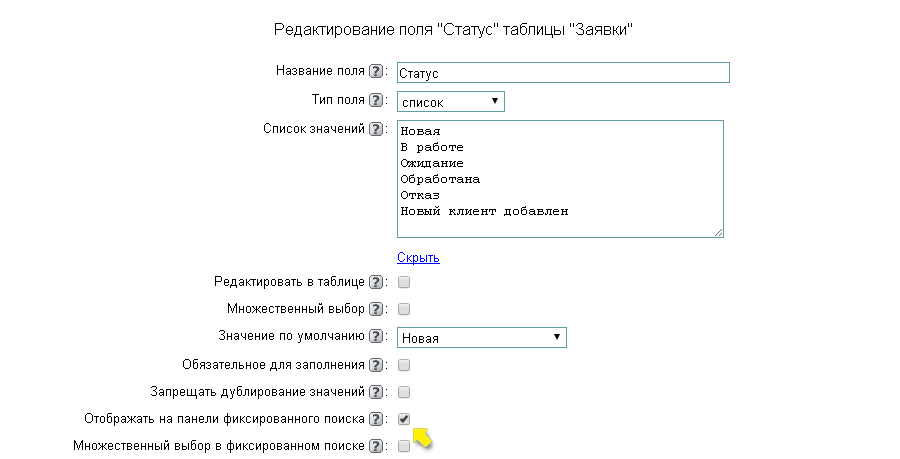Viewport: 900px width, 459px height.
Task: Click help icon for "Значение по умолчанию"
Action: 376,337
